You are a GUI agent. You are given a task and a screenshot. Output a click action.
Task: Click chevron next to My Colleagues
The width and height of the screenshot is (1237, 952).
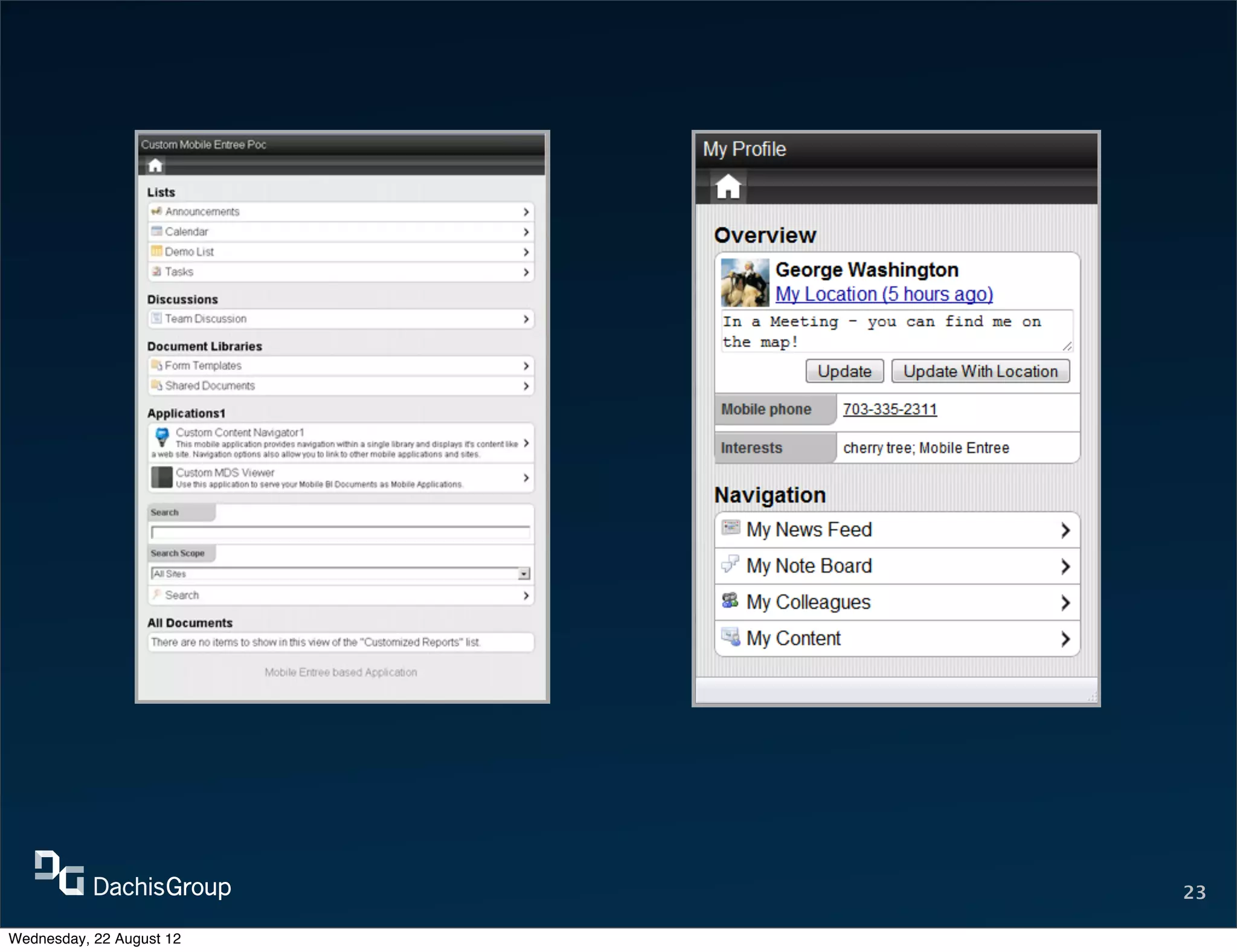(1065, 602)
